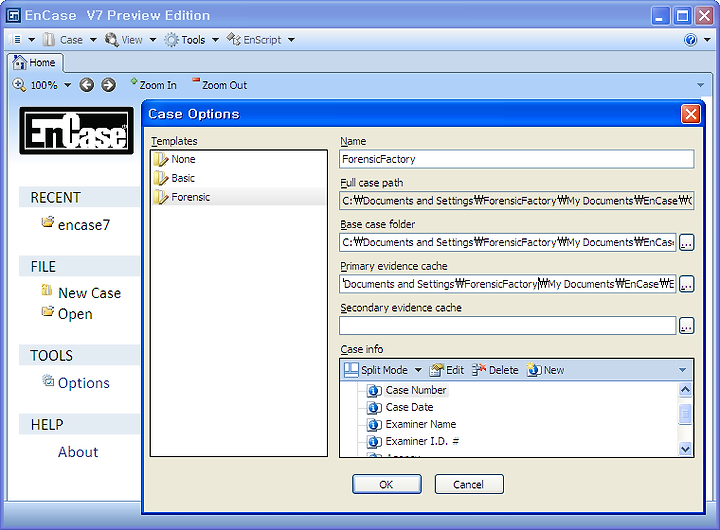Click the Name input field
Image resolution: width=720 pixels, height=530 pixels.
[517, 159]
